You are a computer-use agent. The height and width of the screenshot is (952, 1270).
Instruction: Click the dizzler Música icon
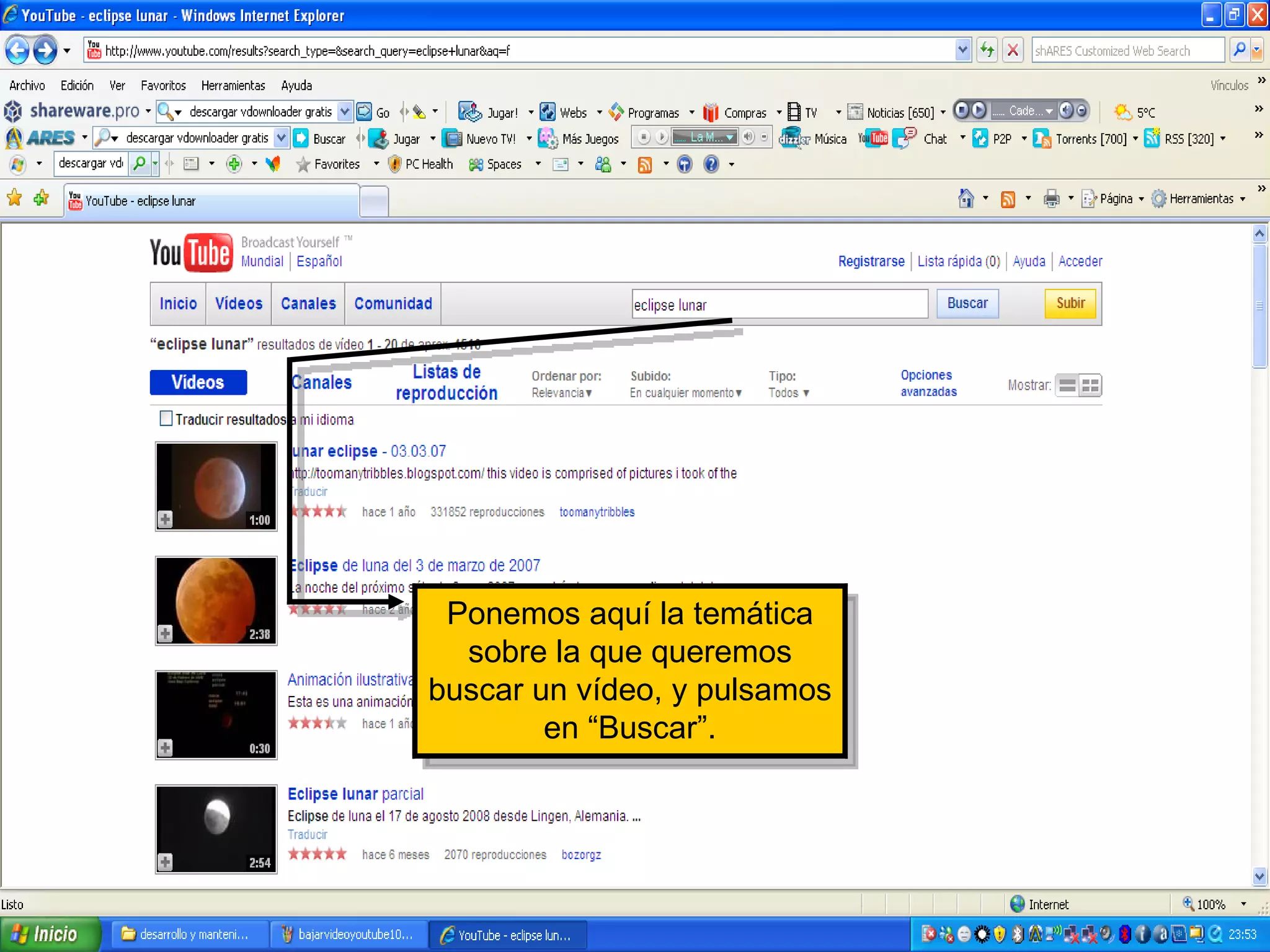813,138
